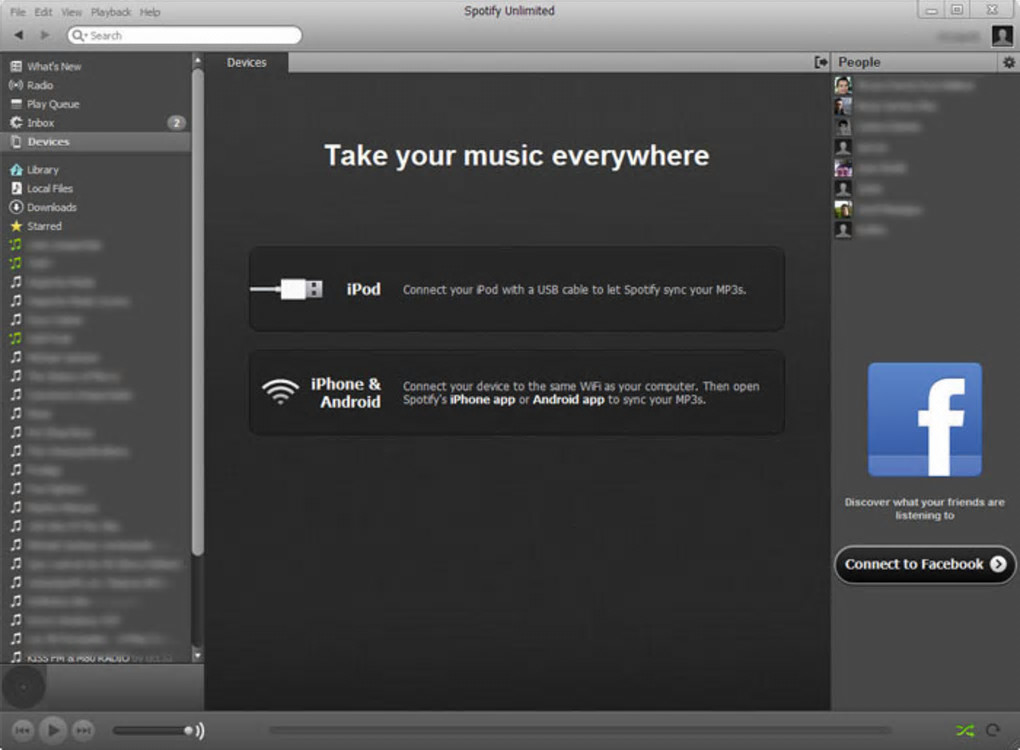This screenshot has width=1020, height=750.
Task: Adjust the volume slider
Action: [x=152, y=730]
